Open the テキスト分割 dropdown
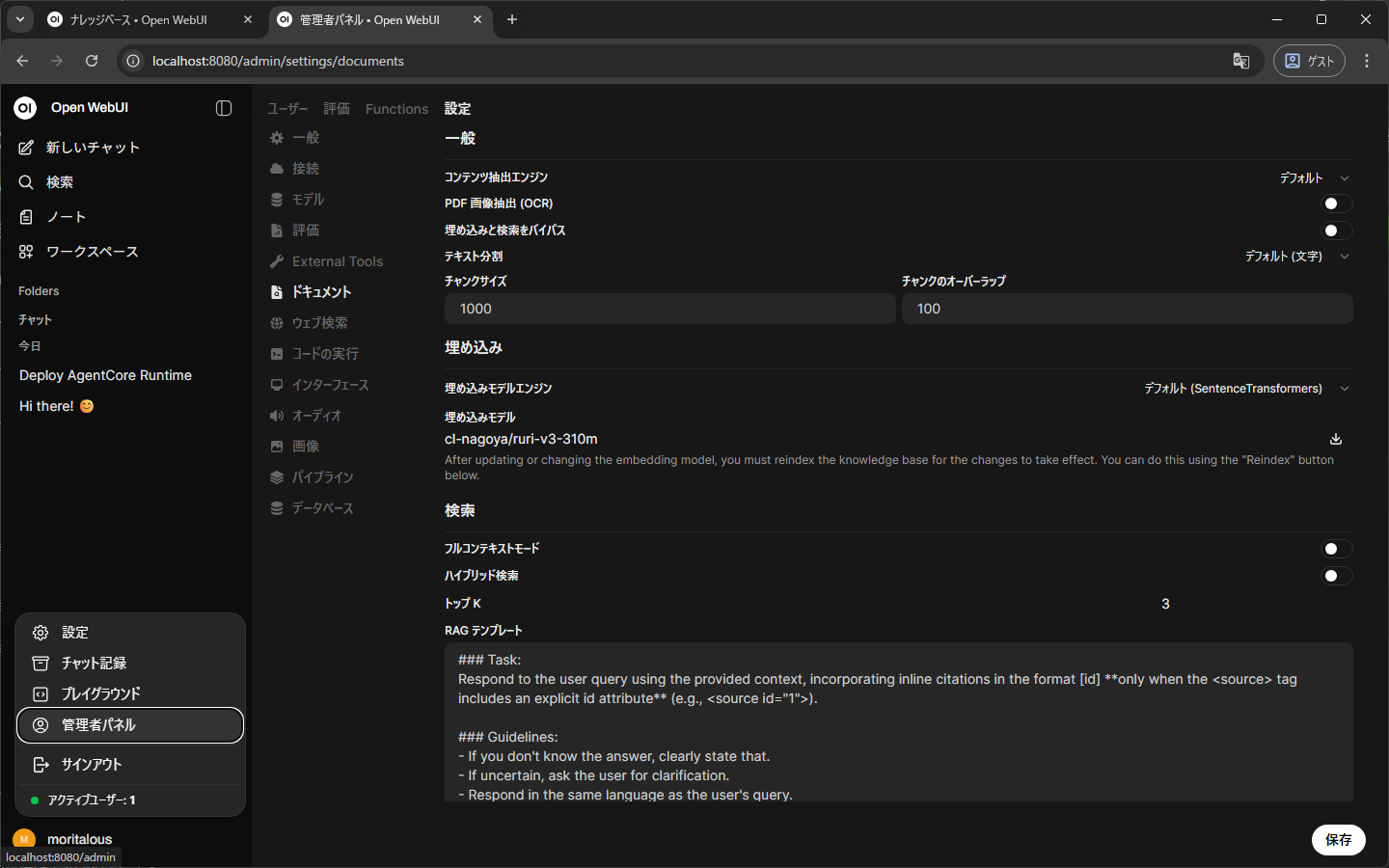 [x=1296, y=257]
